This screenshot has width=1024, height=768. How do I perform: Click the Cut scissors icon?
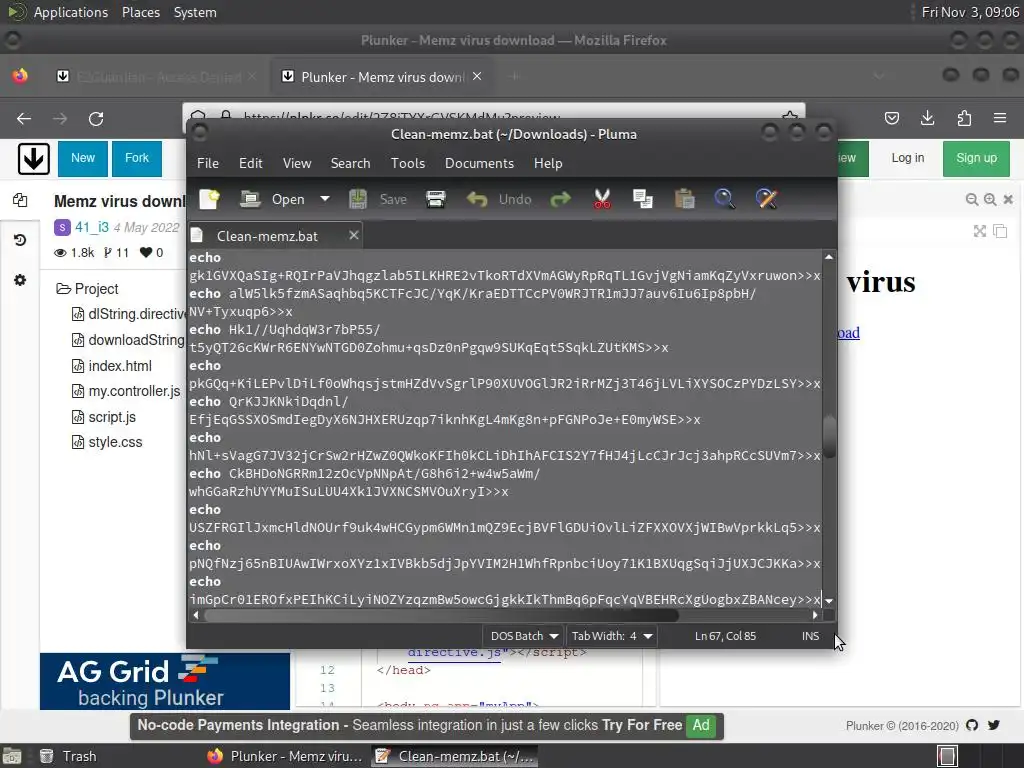click(x=602, y=199)
